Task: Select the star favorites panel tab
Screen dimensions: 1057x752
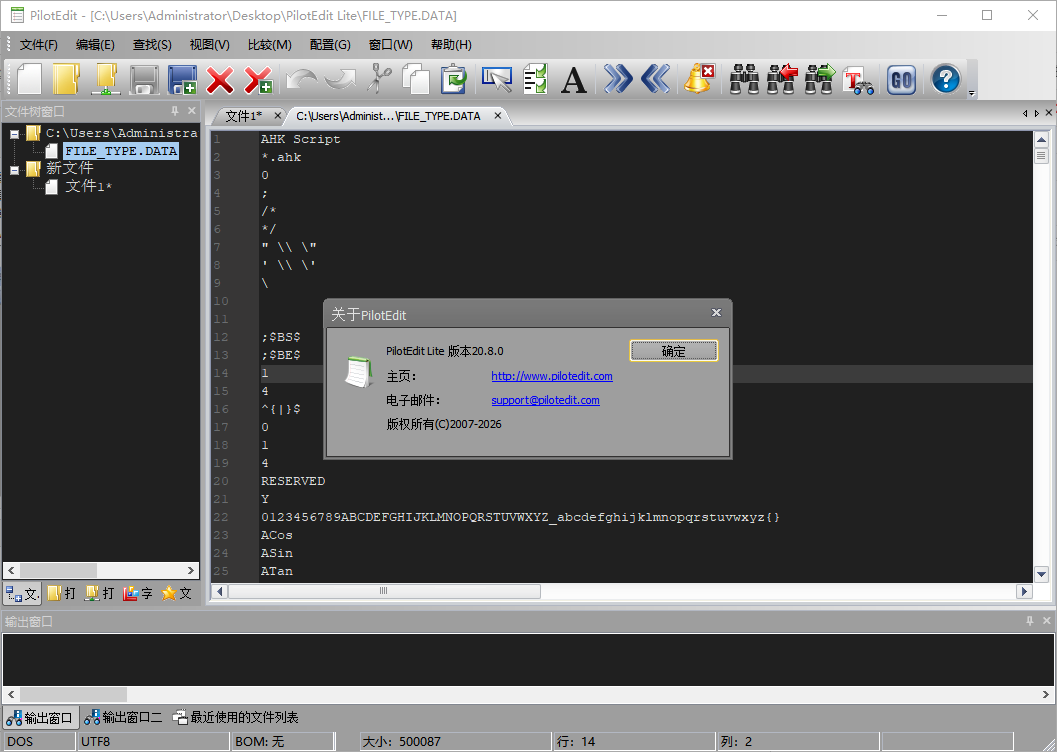Action: [177, 594]
